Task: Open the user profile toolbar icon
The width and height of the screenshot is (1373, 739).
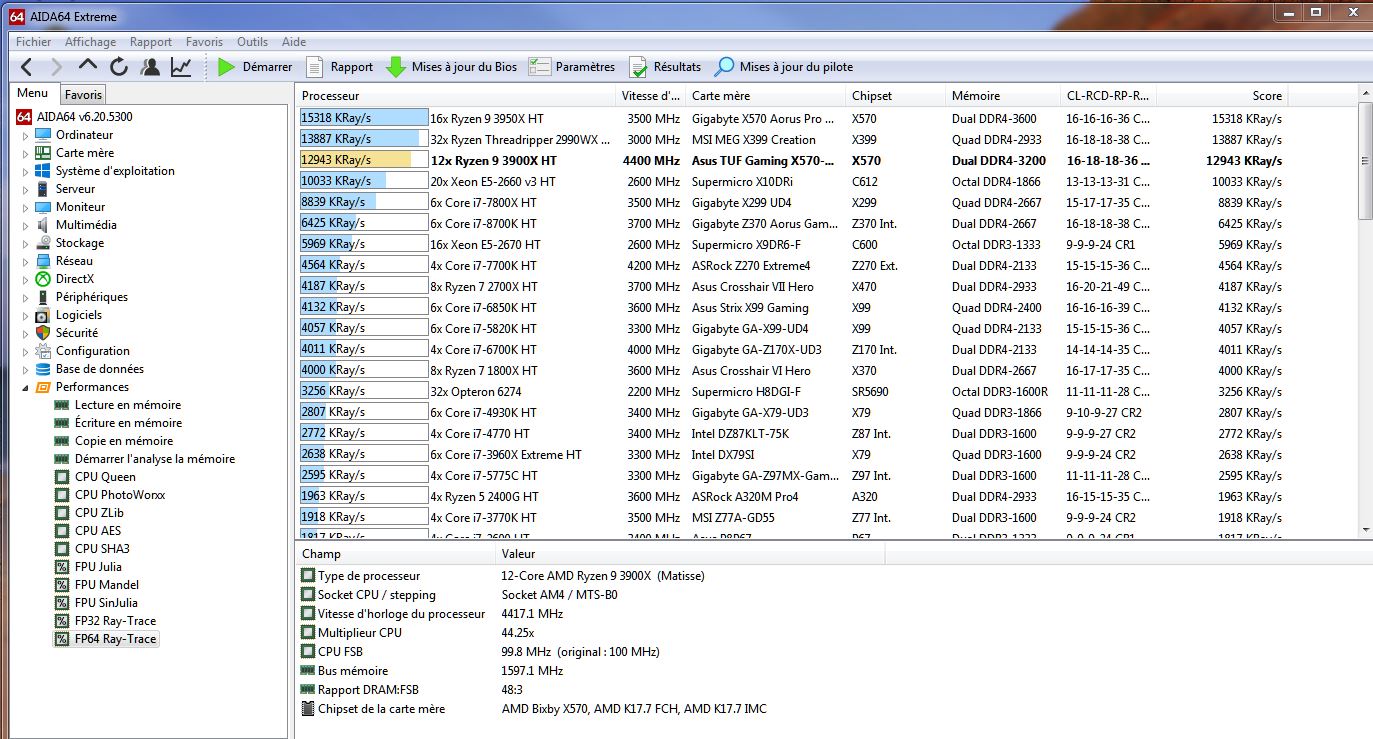Action: (x=150, y=67)
